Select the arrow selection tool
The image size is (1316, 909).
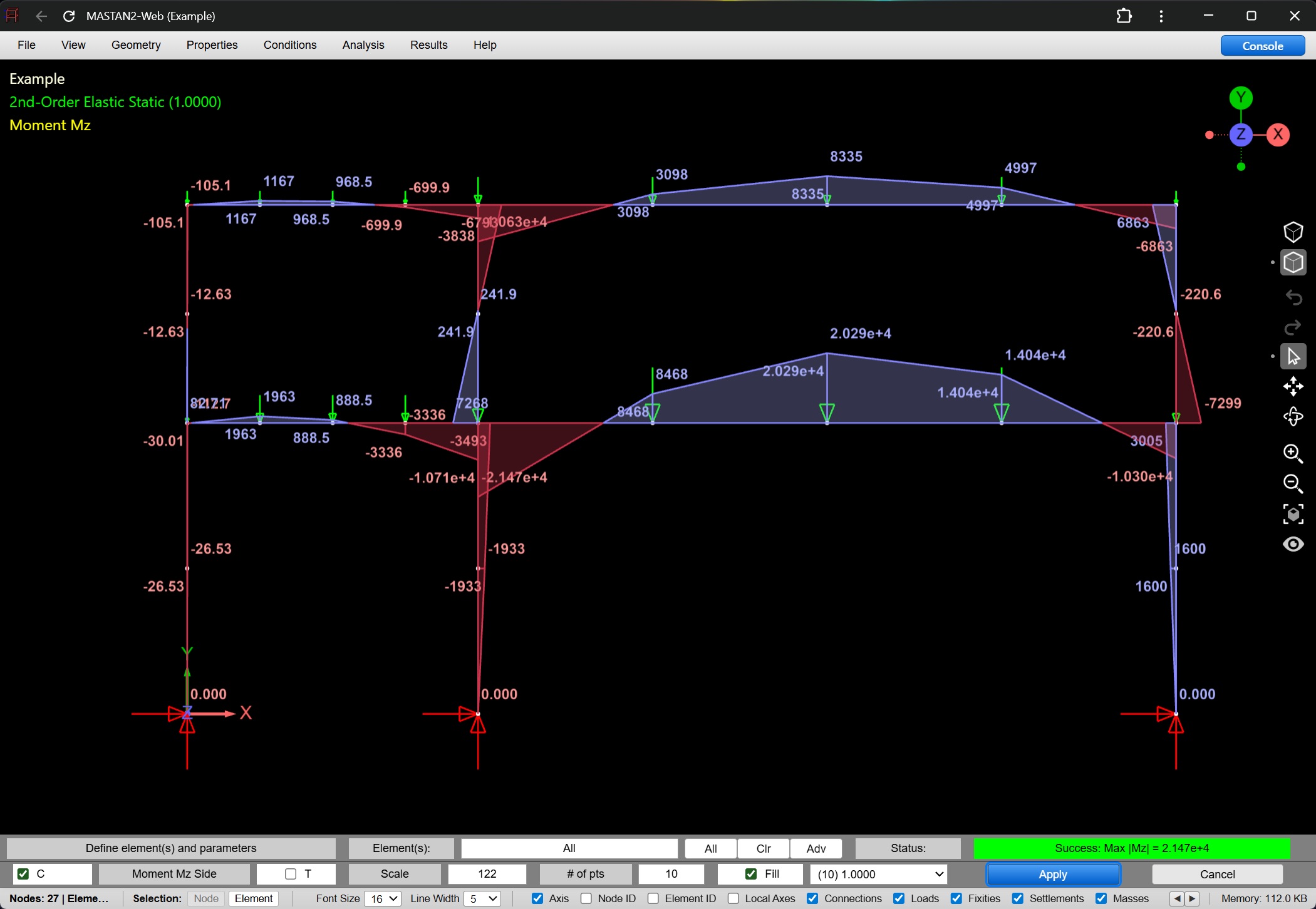click(1293, 356)
